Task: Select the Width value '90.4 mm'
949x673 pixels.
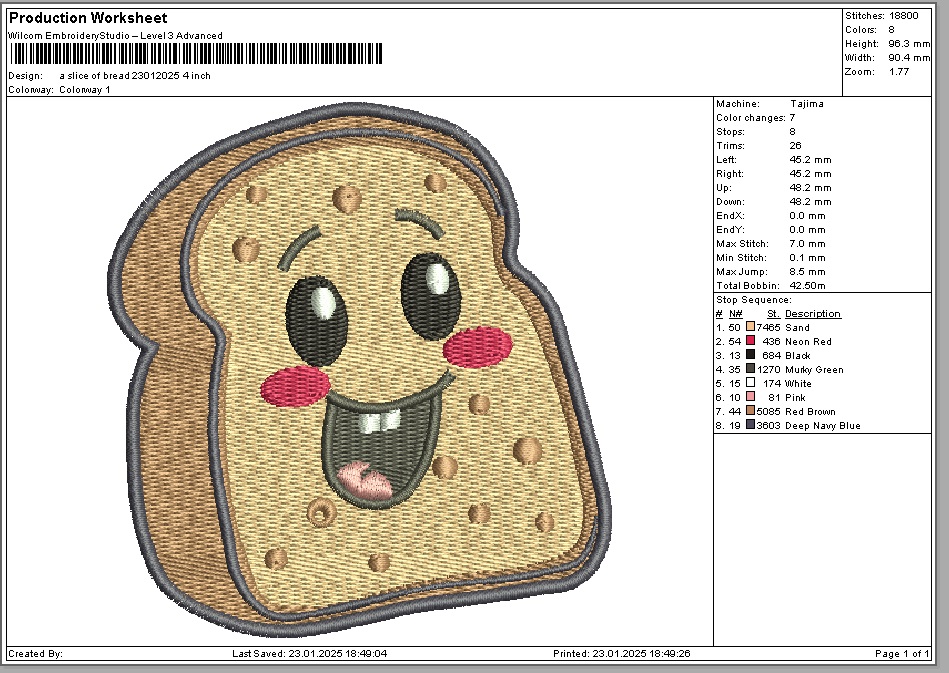Action: click(x=909, y=57)
